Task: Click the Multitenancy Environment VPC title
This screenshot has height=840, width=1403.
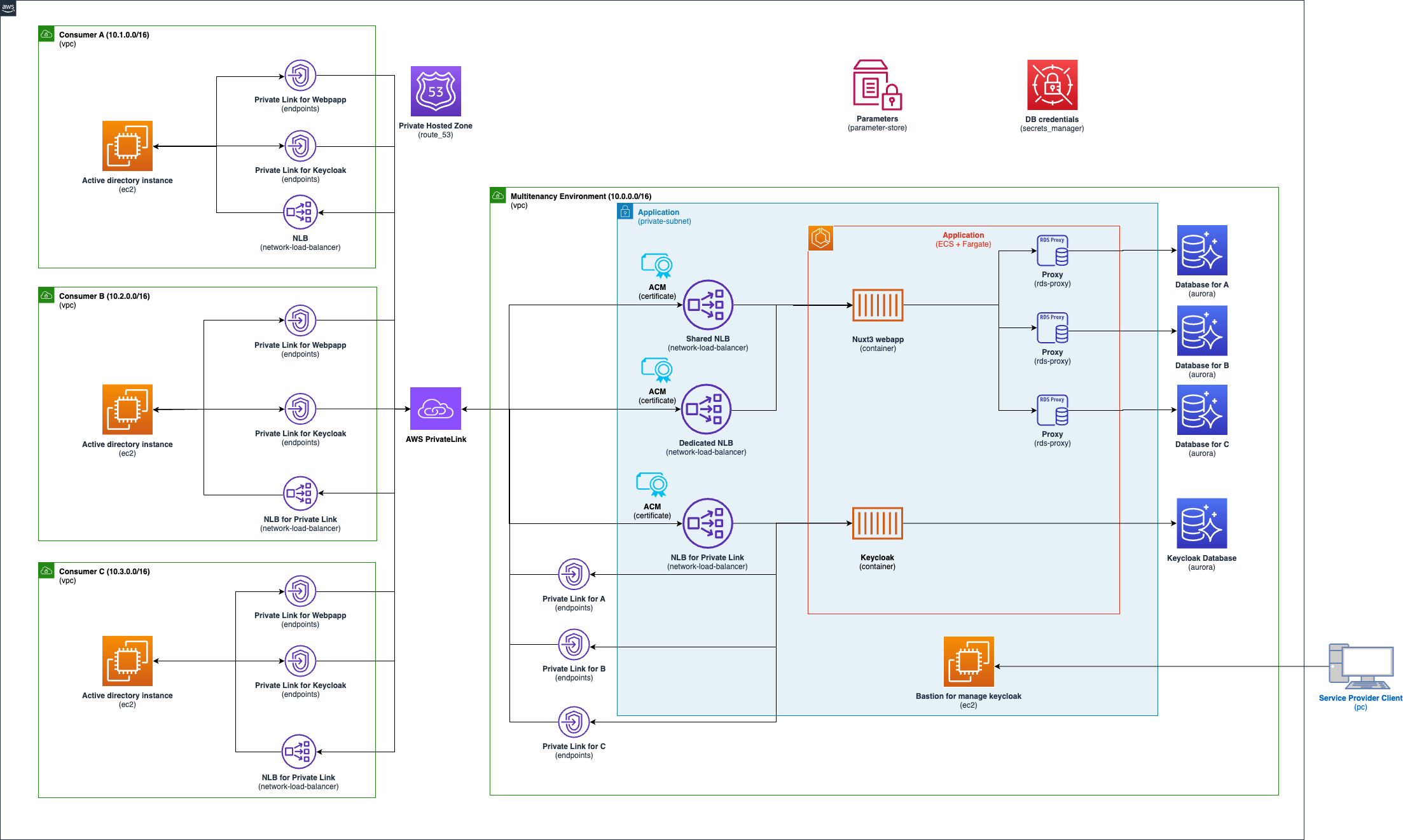Action: (581, 196)
